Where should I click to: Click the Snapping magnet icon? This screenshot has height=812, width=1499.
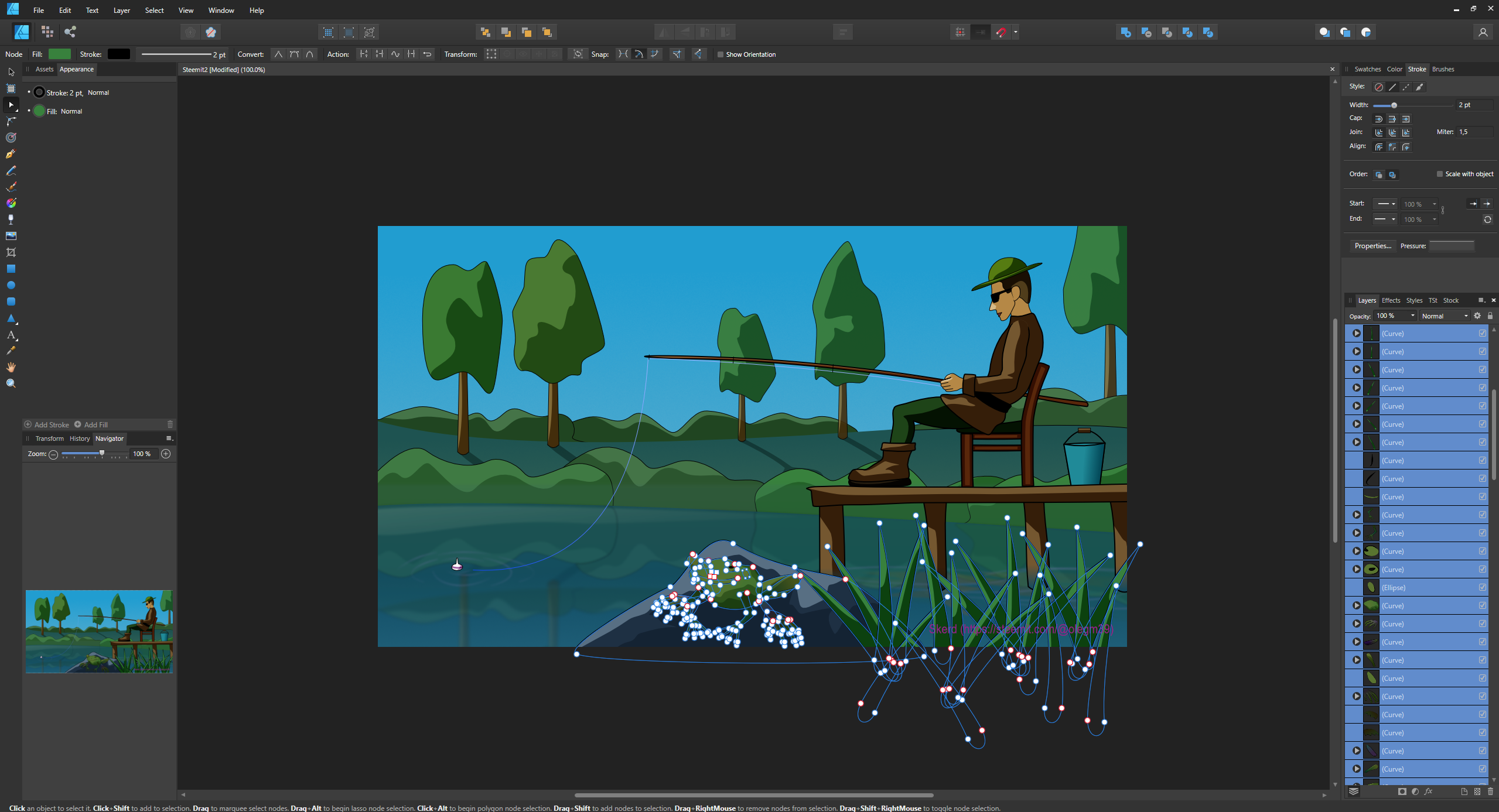(x=1001, y=32)
